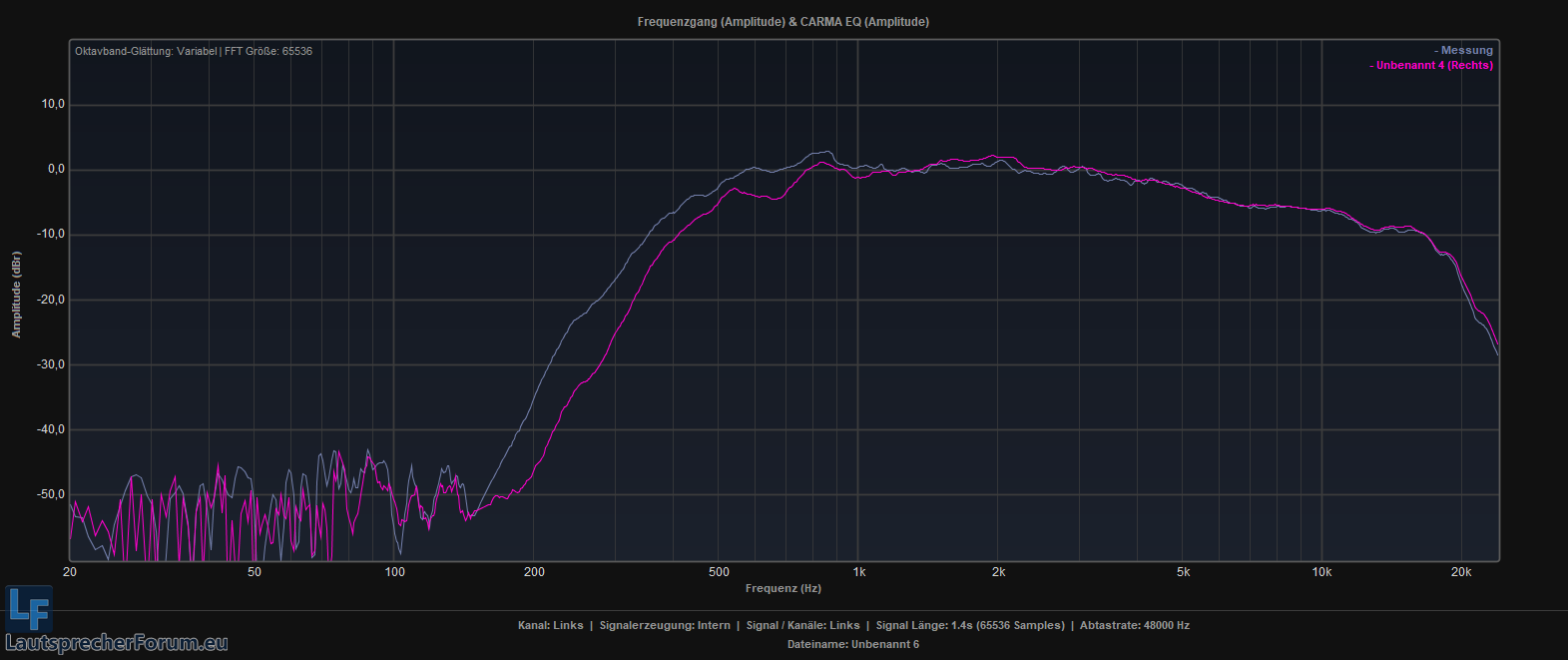Screen dimensions: 1568x660
Task: Click the Frequenz (Hz) axis label
Action: [783, 588]
